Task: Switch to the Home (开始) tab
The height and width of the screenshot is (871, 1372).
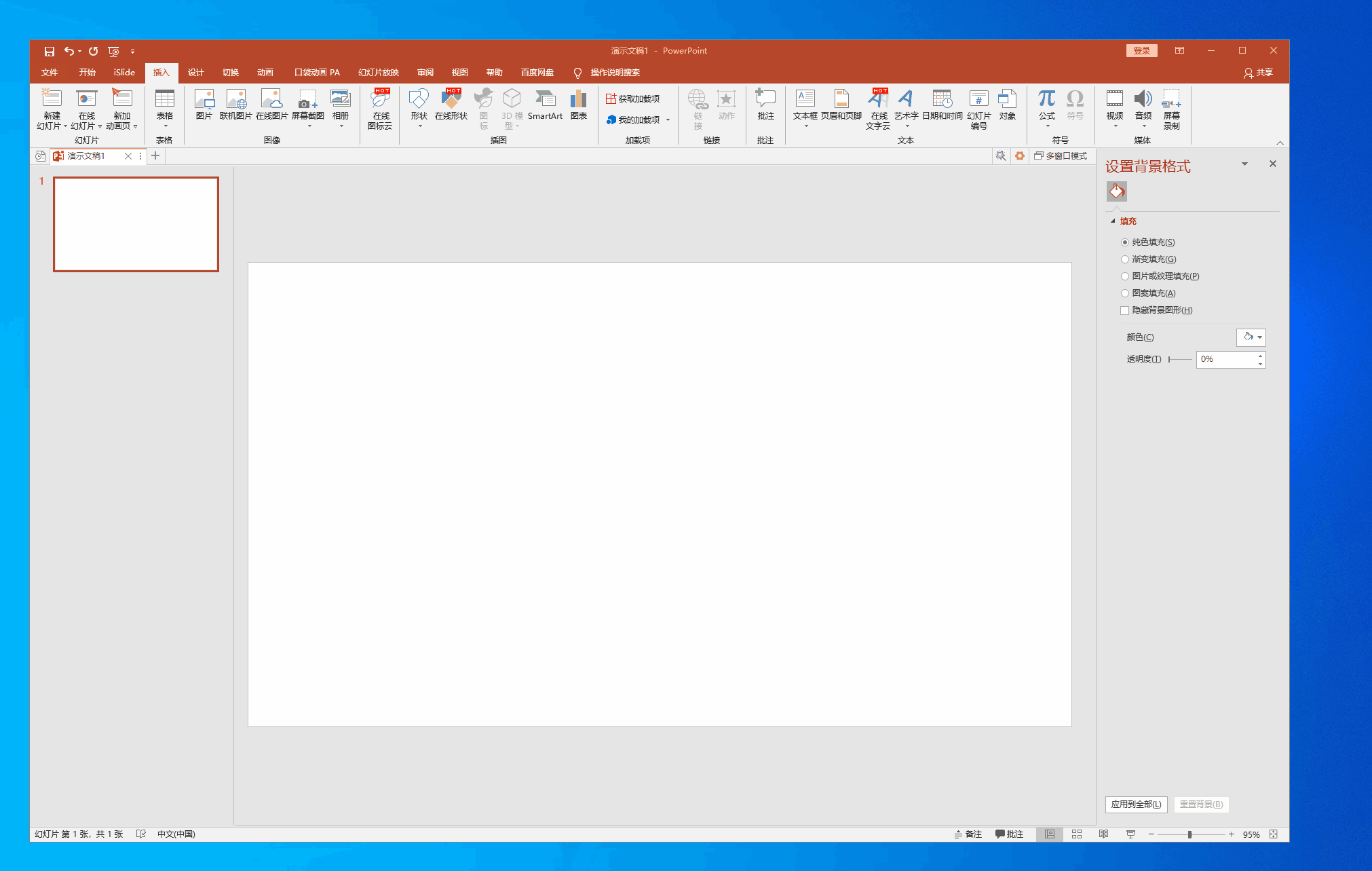Action: point(87,73)
